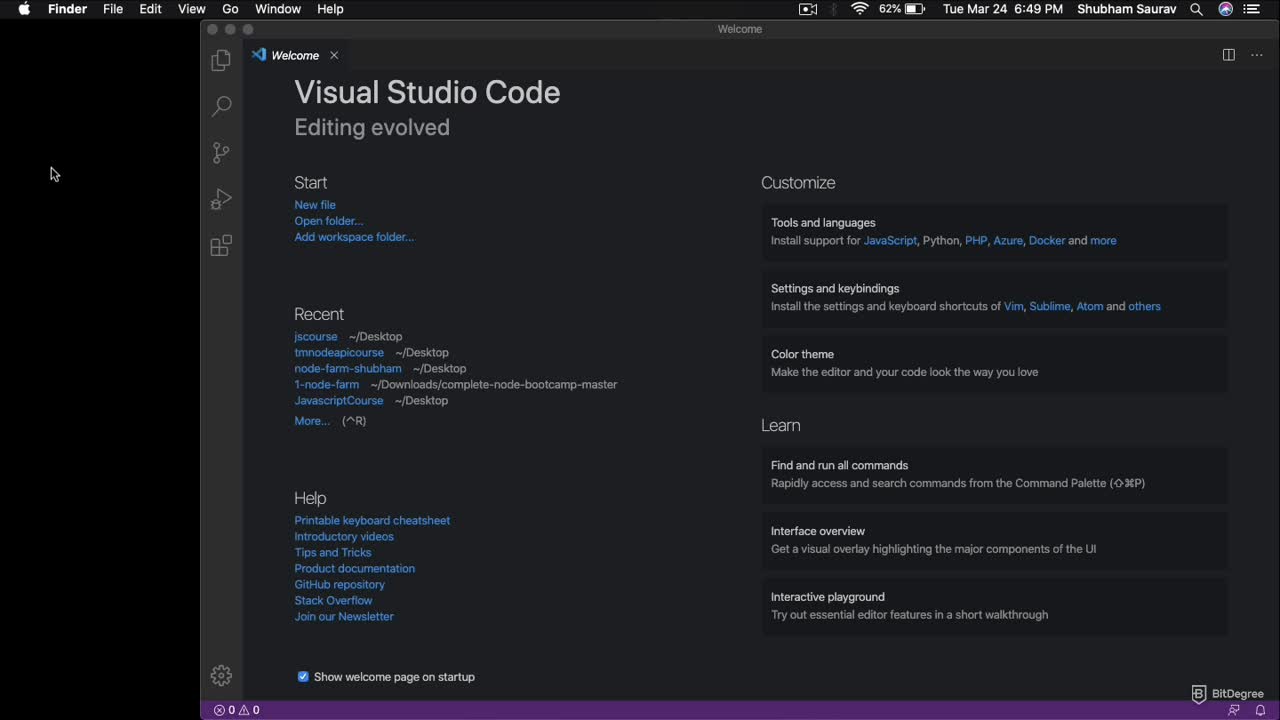Select the Welcome editor tab
This screenshot has width=1280, height=720.
295,55
